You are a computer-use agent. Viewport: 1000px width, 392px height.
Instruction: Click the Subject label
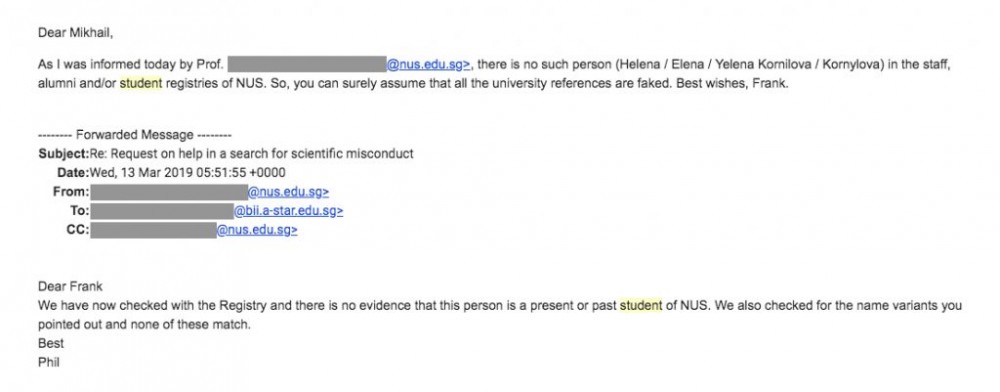63,154
